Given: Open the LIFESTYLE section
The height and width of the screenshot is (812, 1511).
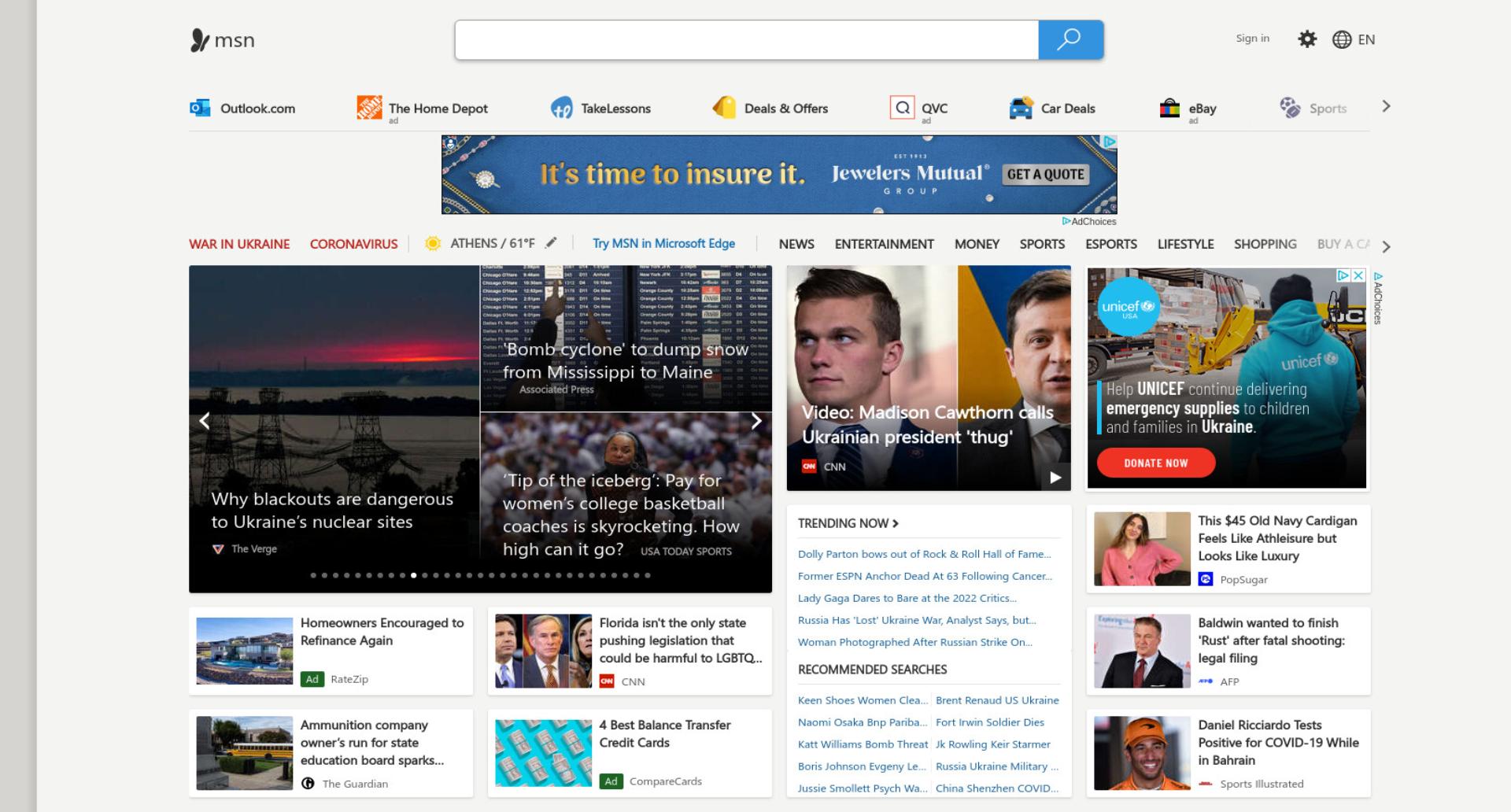Looking at the screenshot, I should pyautogui.click(x=1185, y=244).
